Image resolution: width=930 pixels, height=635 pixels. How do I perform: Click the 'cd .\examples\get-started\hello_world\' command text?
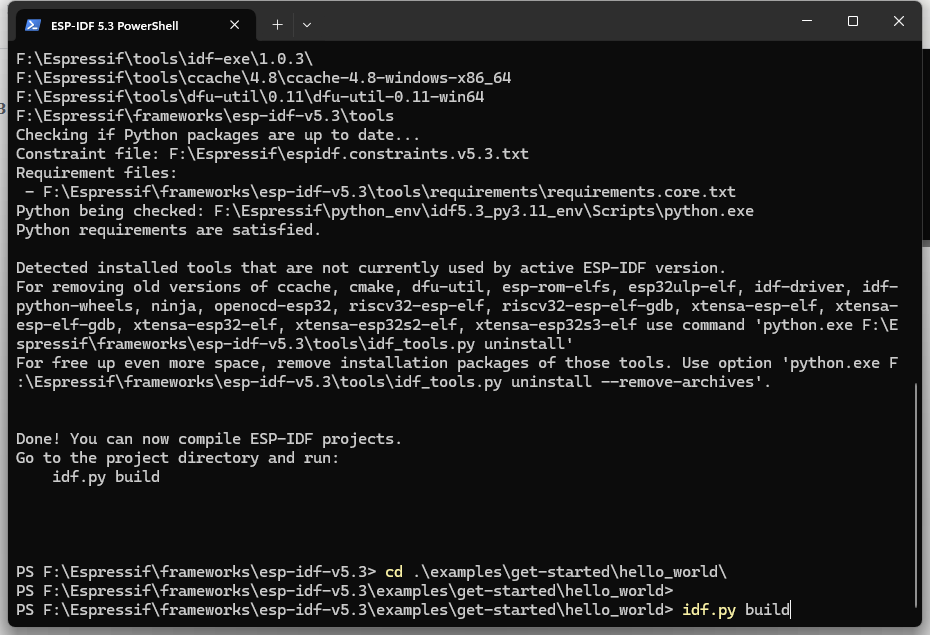[556, 572]
